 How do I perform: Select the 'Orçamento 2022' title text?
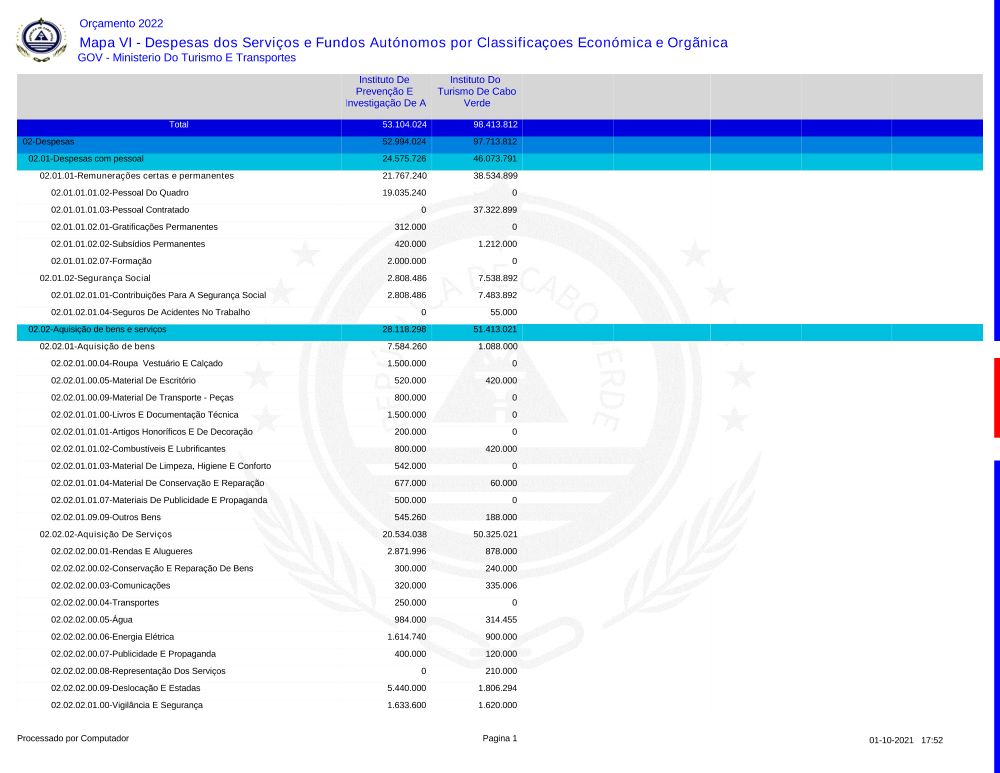[121, 23]
